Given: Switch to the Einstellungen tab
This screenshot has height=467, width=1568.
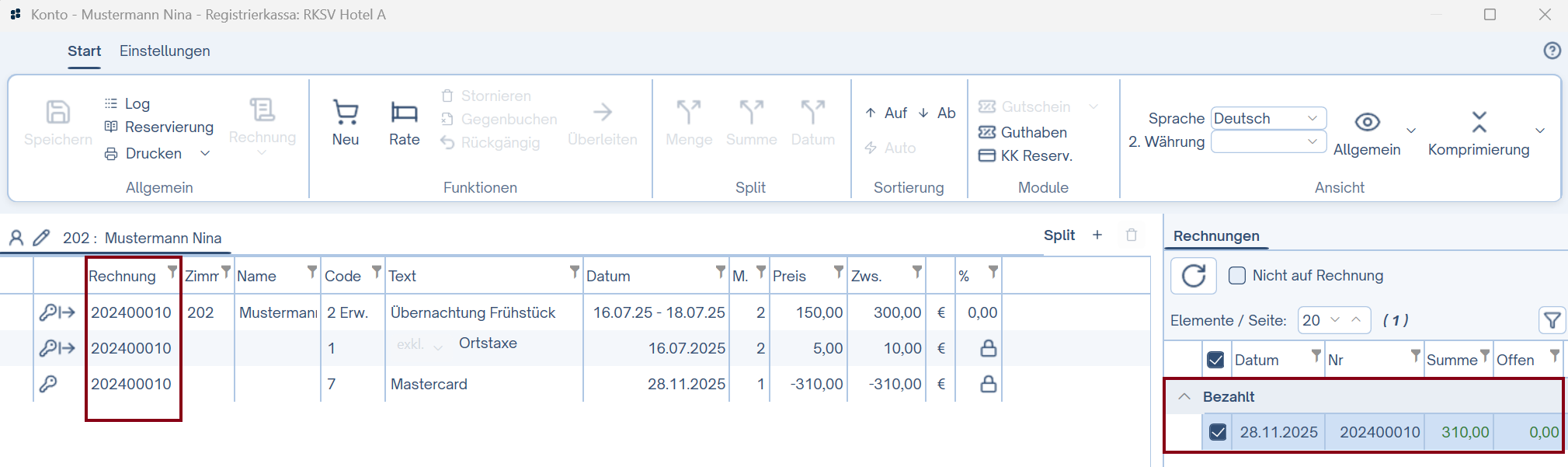Looking at the screenshot, I should 165,51.
